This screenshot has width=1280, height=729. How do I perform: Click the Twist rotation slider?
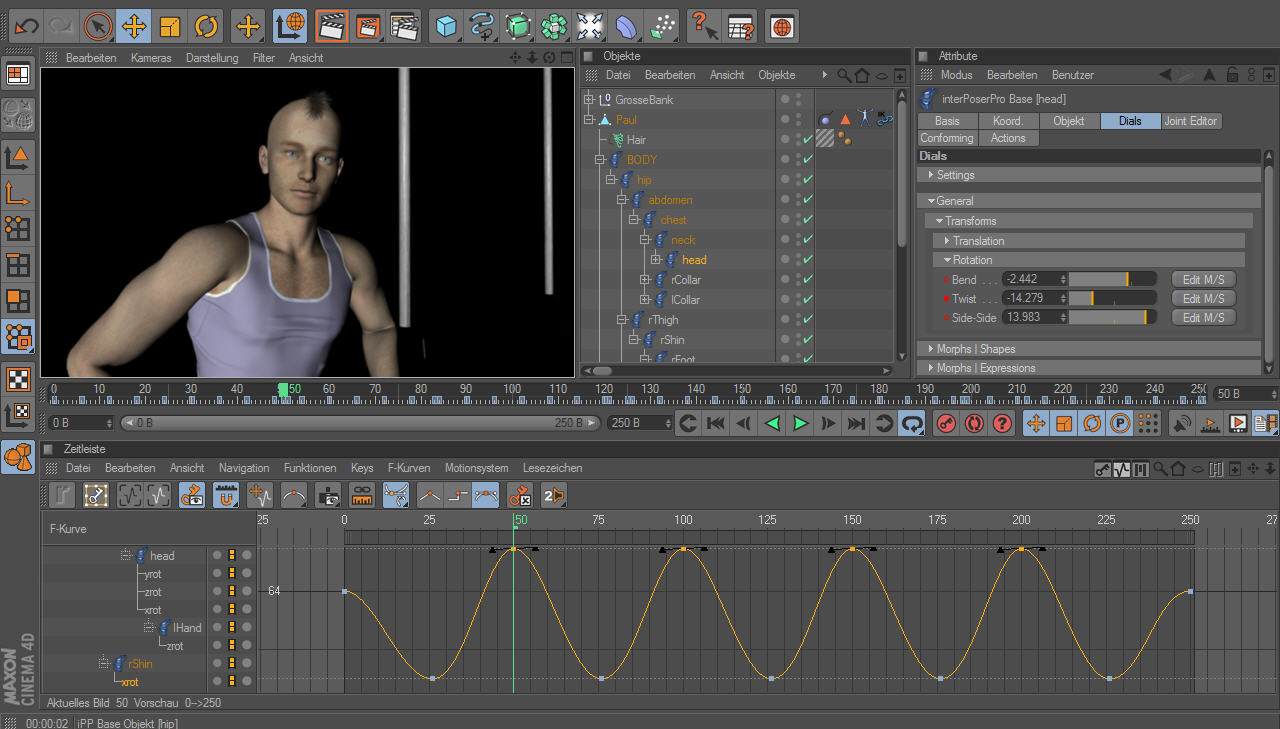click(x=1112, y=299)
